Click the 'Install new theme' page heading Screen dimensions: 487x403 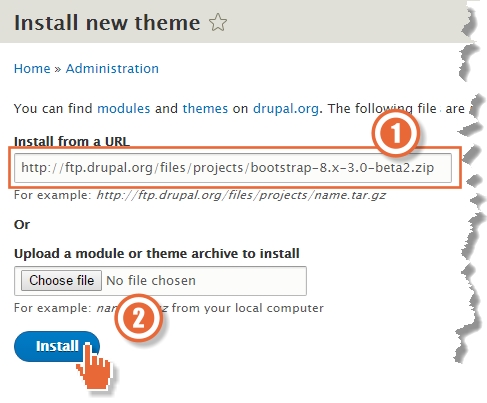pyautogui.click(x=107, y=23)
